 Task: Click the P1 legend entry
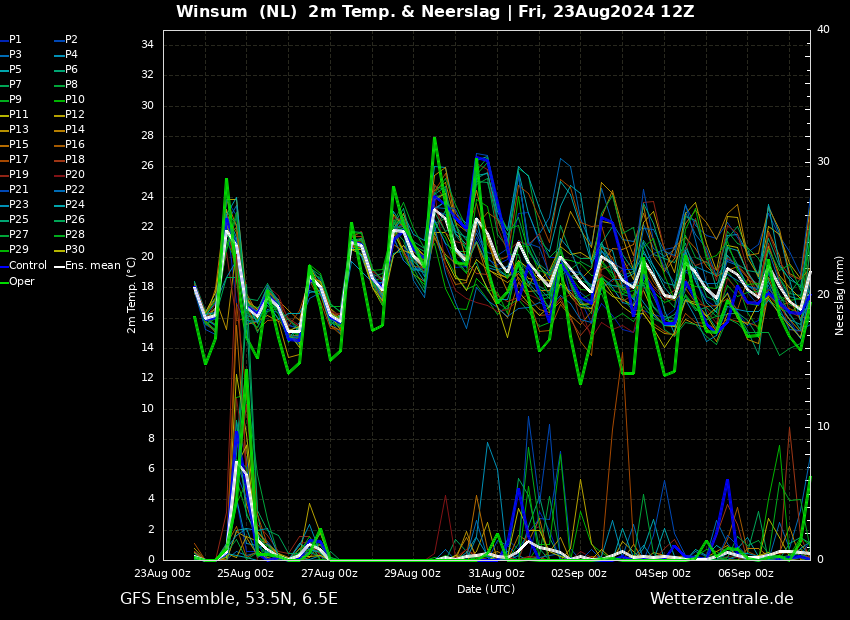click(11, 40)
